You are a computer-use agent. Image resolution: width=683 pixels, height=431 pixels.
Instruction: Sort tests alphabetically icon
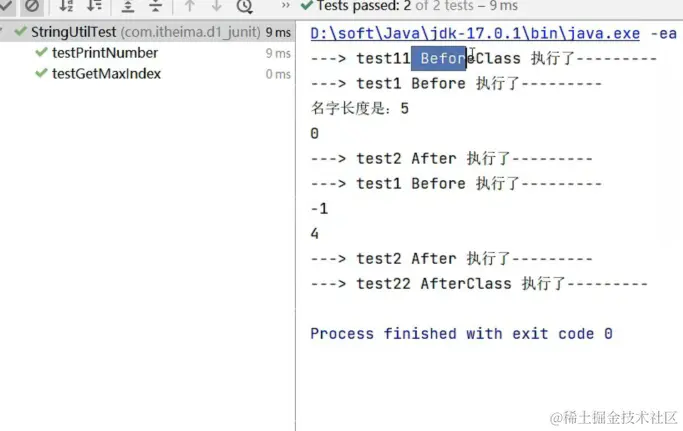pyautogui.click(x=66, y=6)
